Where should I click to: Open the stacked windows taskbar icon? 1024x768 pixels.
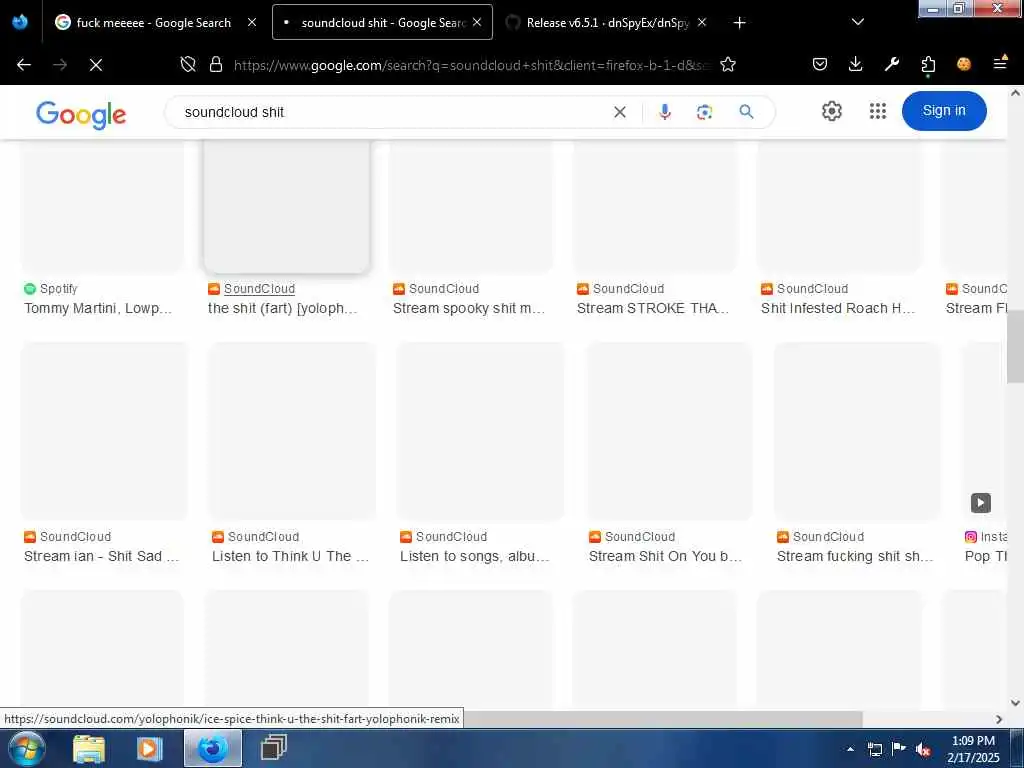(x=274, y=748)
